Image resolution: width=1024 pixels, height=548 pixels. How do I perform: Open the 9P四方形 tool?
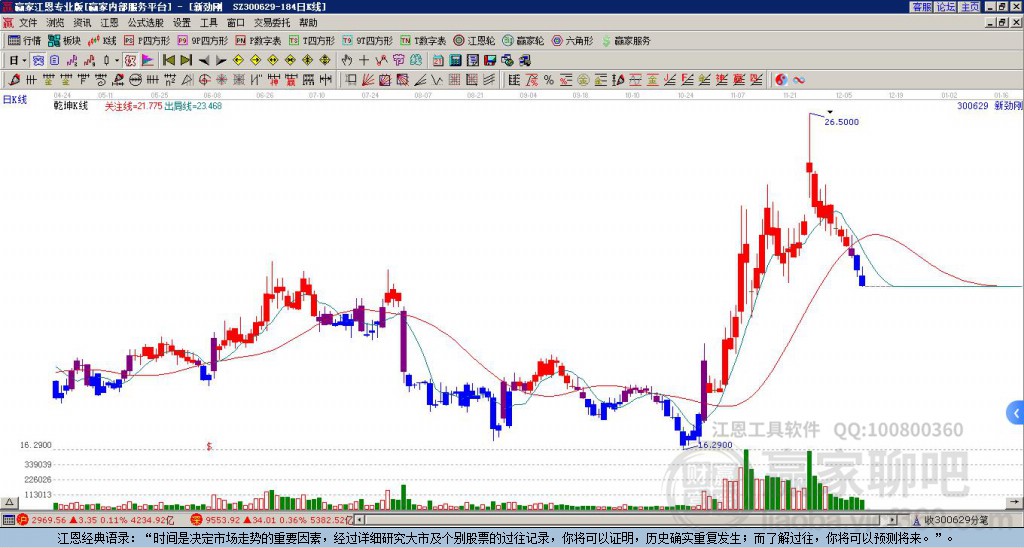click(x=203, y=40)
